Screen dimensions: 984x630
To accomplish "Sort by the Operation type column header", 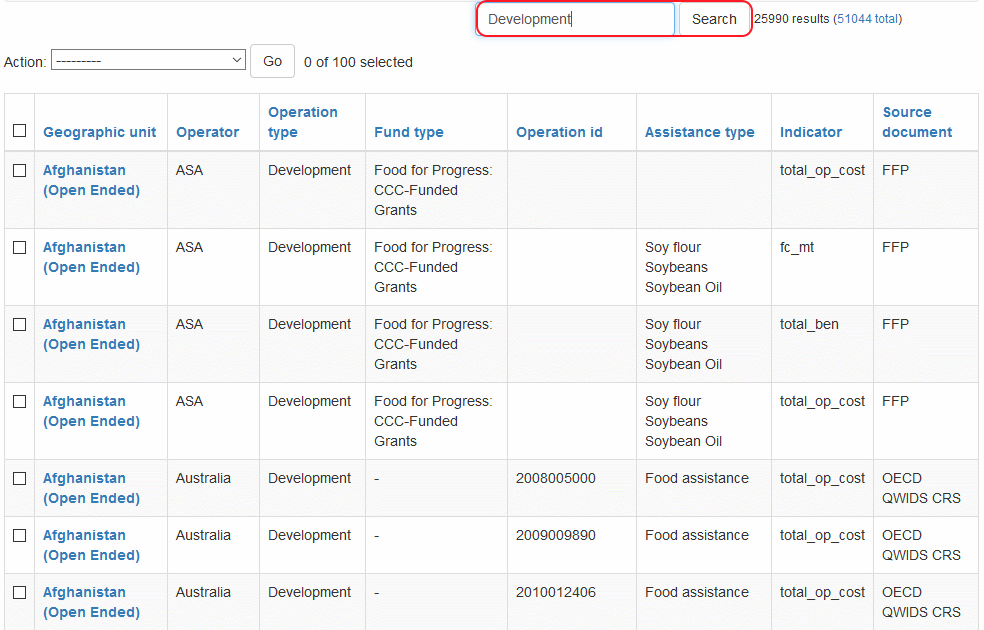I will point(303,122).
